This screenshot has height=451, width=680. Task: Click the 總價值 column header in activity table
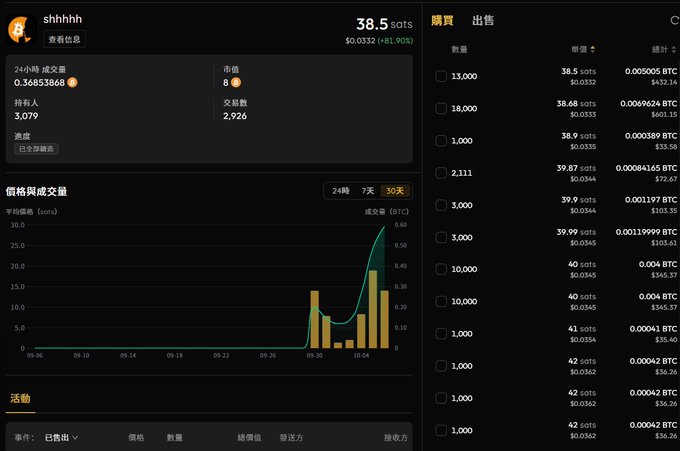249,438
